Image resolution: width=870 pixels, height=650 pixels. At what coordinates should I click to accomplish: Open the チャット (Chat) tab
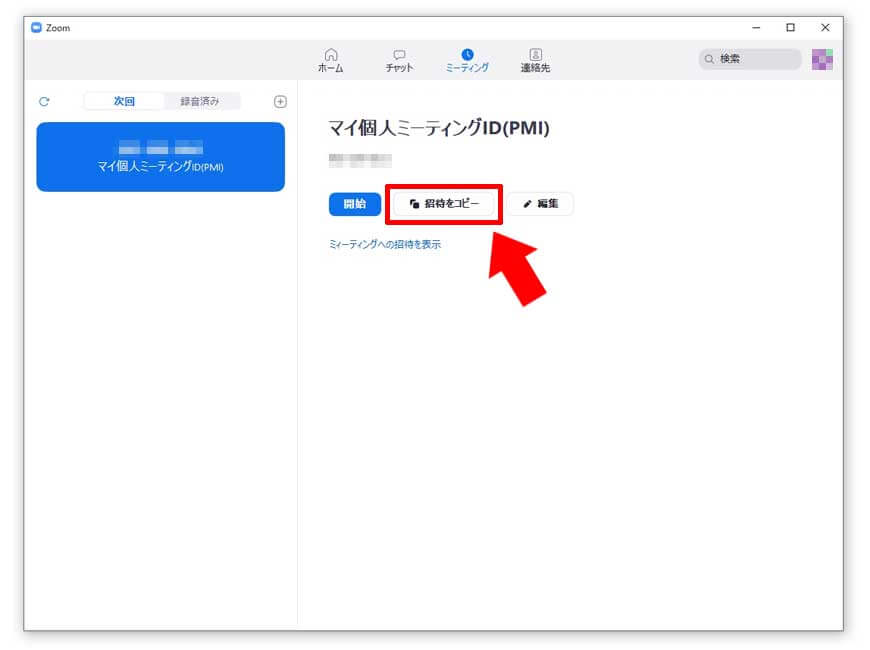(x=399, y=61)
